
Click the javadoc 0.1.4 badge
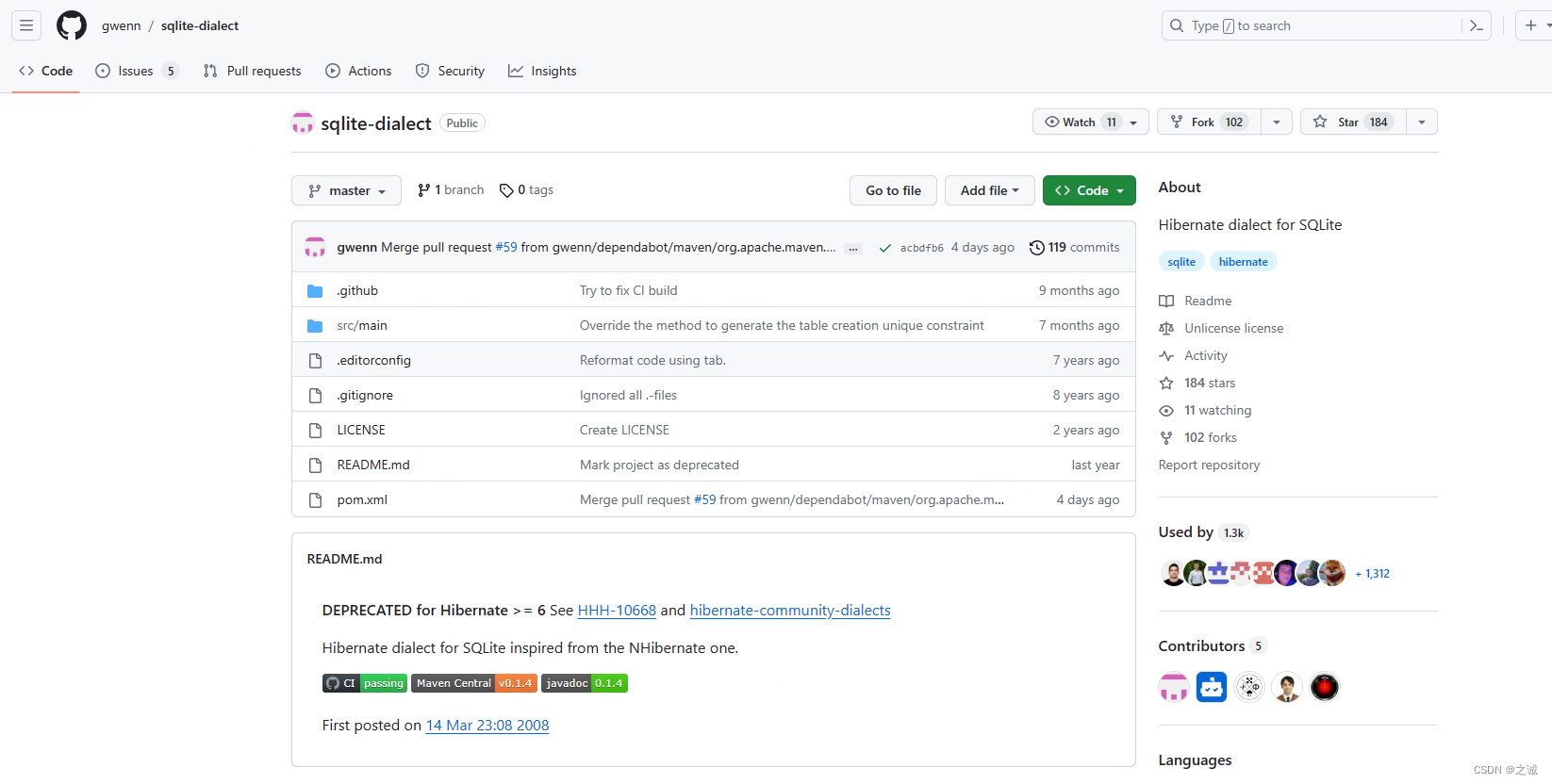coord(585,683)
